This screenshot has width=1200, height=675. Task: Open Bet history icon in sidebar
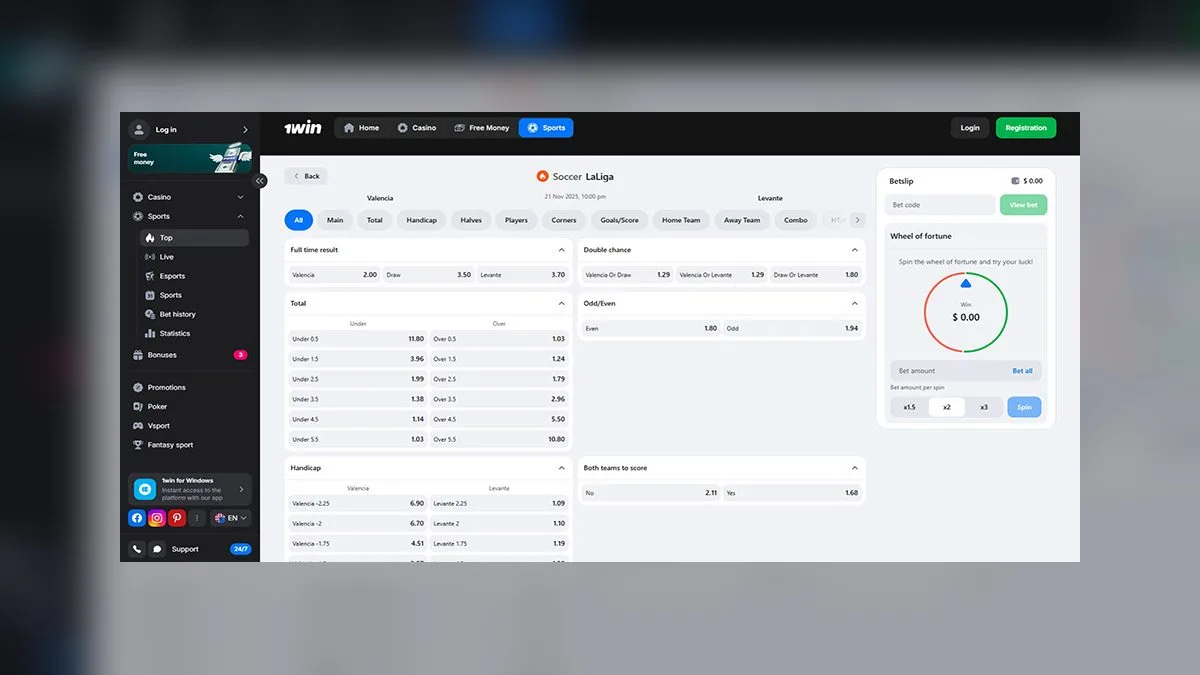tap(150, 314)
